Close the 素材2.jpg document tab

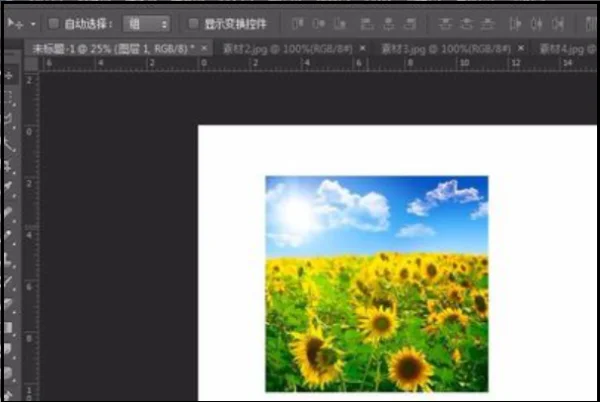tap(362, 48)
